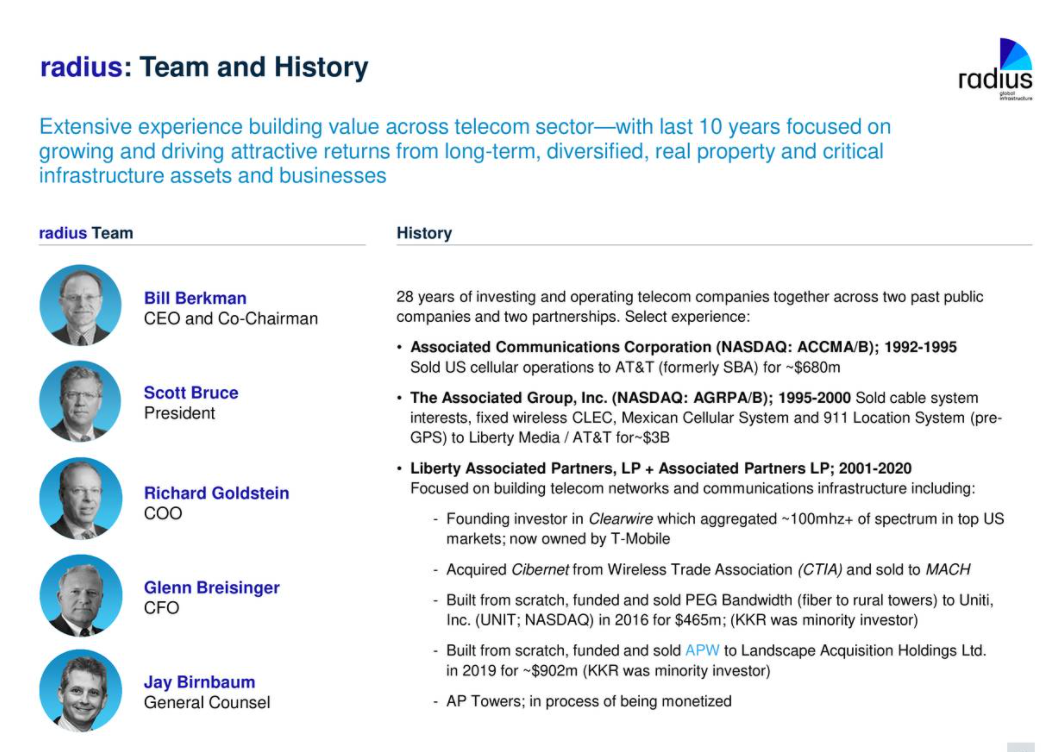The height and width of the screenshot is (752, 1044).
Task: Click the name Scott Bruce
Action: [191, 392]
